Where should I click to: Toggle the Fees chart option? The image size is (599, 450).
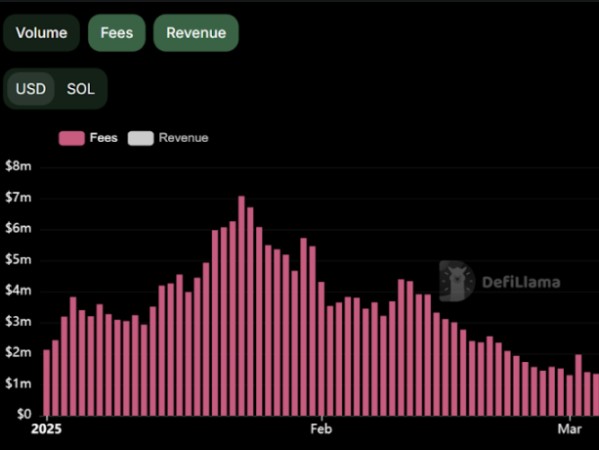click(x=117, y=33)
